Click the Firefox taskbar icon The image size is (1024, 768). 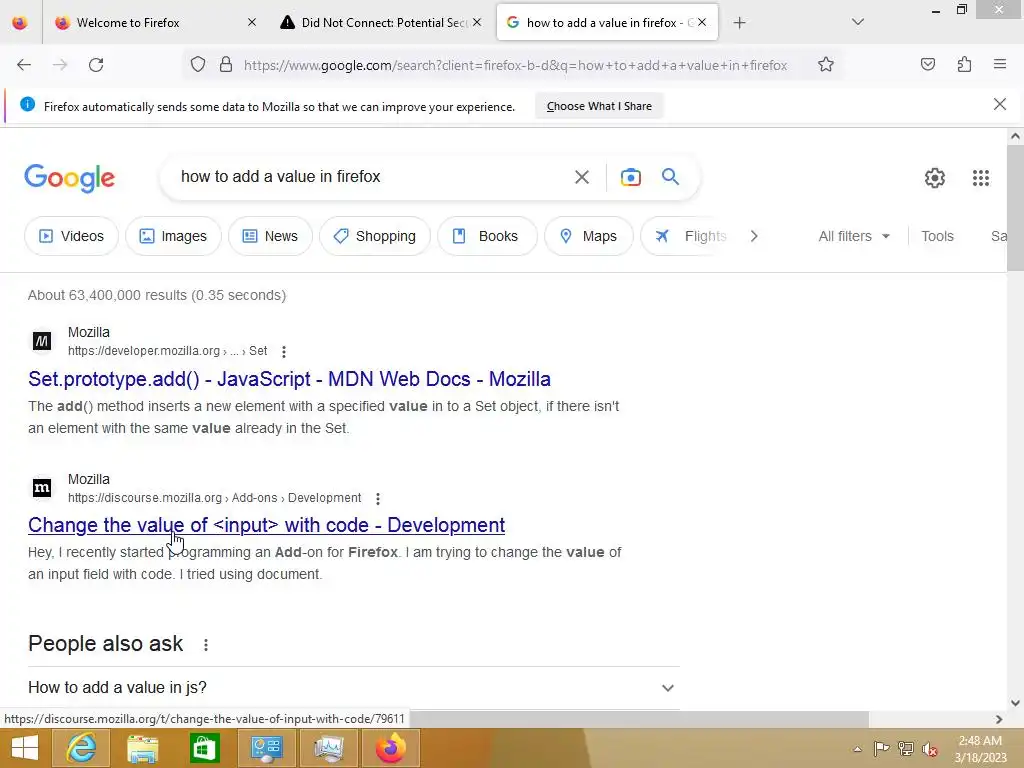click(x=391, y=748)
